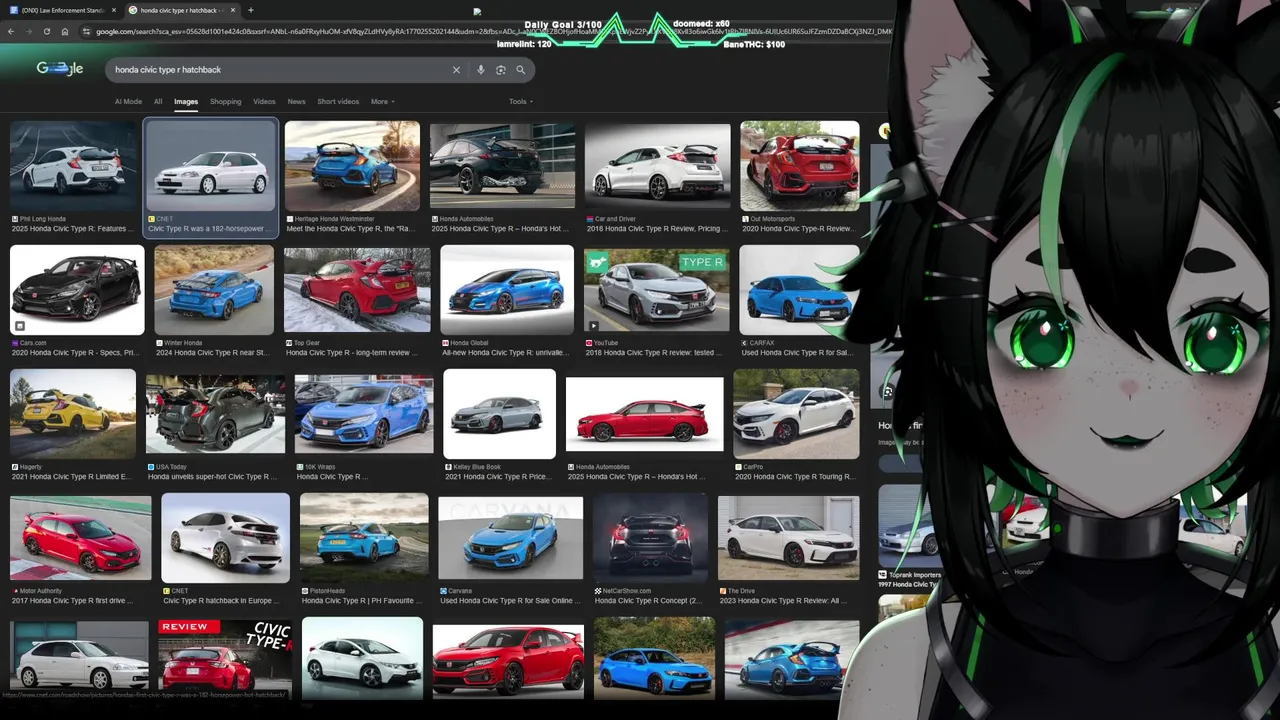Switch to AI Mode

point(128,101)
